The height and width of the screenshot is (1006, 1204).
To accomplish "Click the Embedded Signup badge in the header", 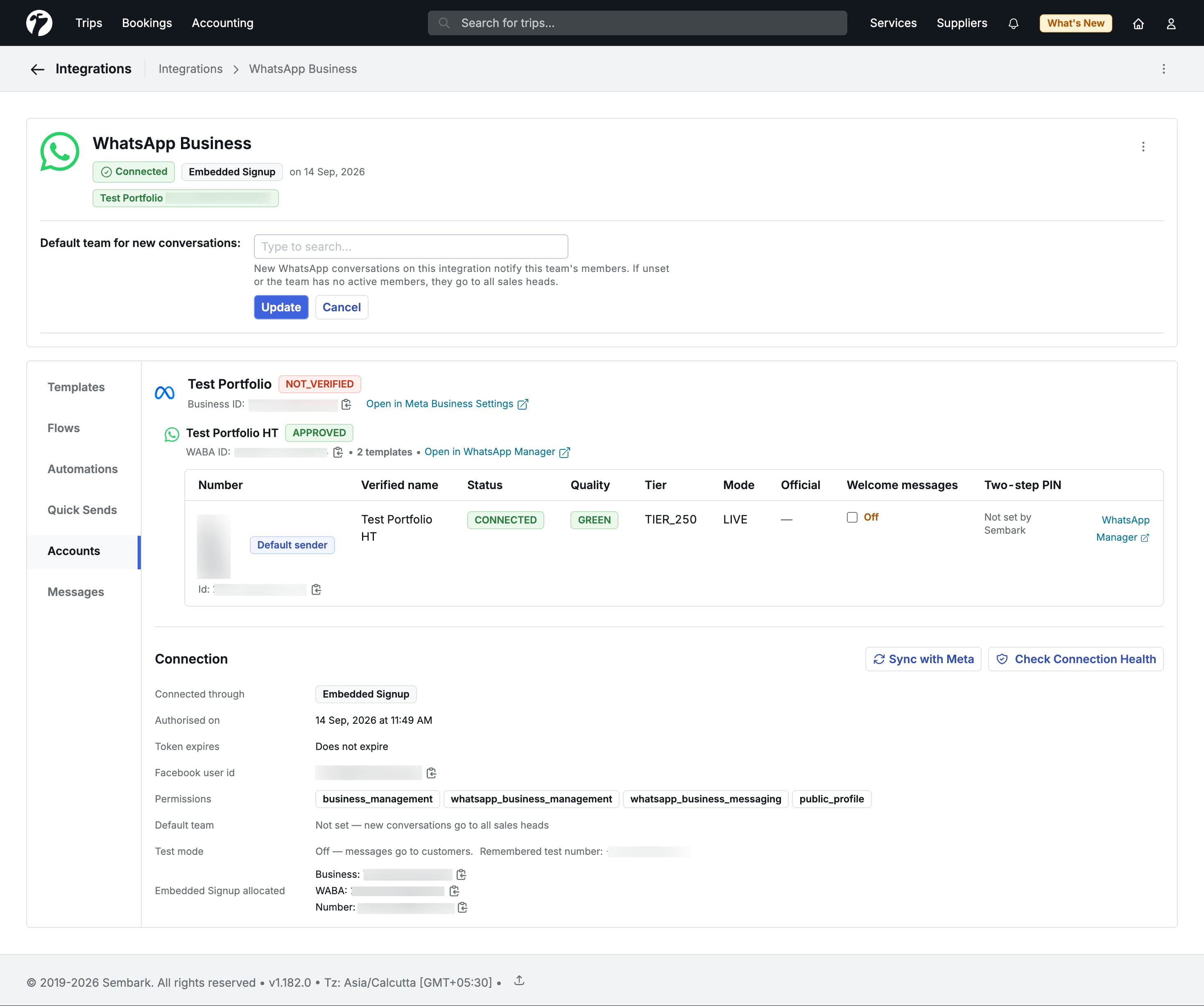I will 232,172.
